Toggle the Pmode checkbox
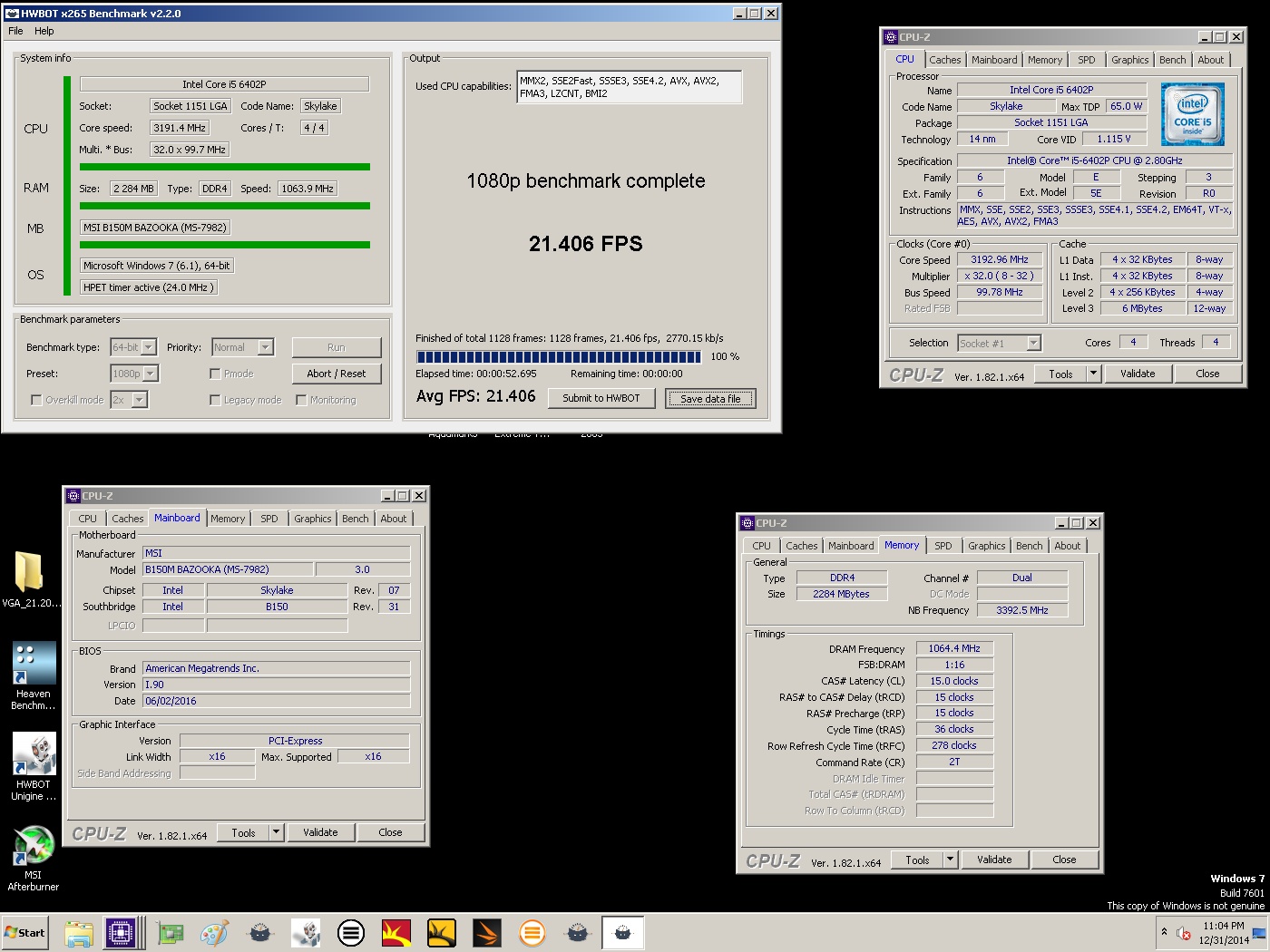The height and width of the screenshot is (952, 1270). point(215,374)
